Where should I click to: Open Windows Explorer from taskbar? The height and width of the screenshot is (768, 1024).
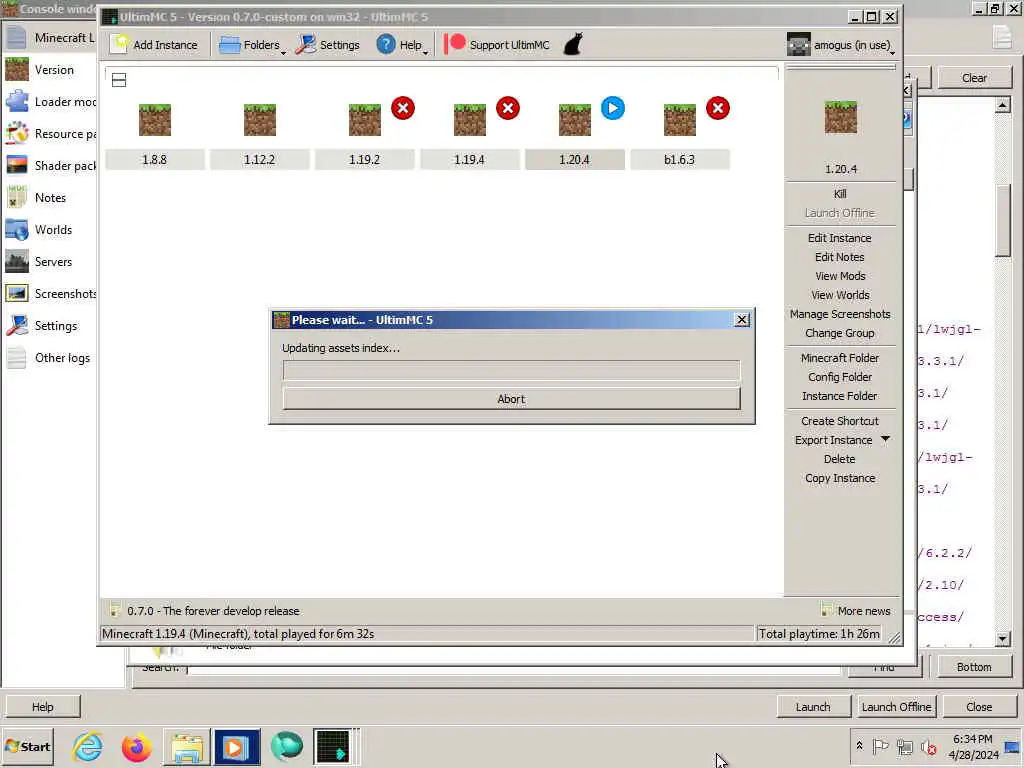click(186, 746)
